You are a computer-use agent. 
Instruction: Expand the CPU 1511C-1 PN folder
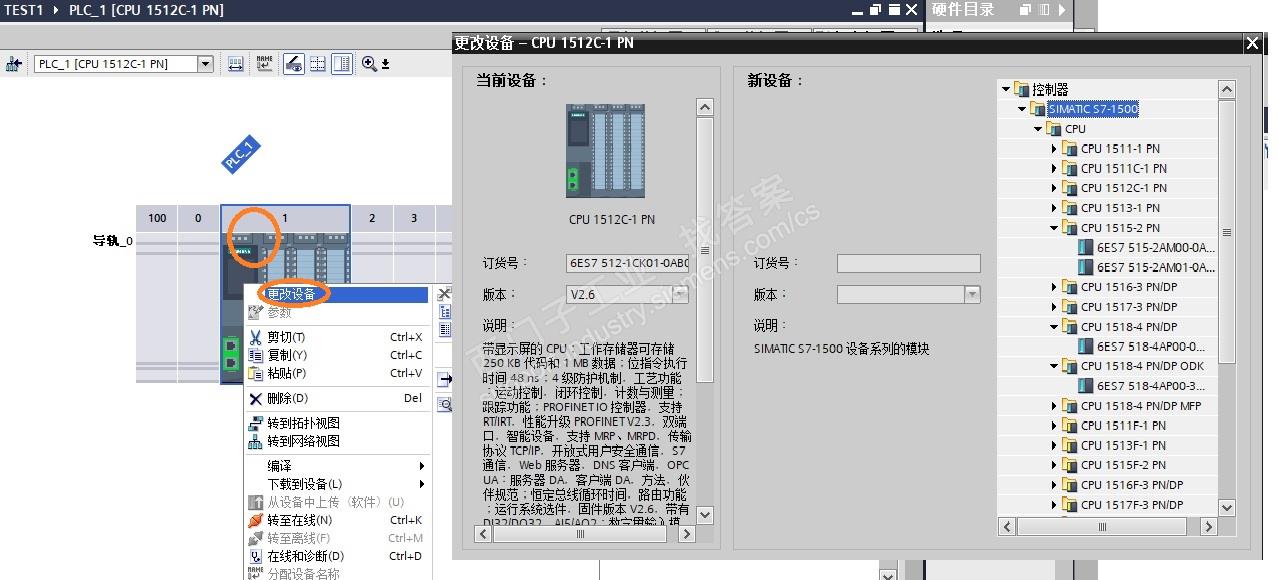(1054, 169)
